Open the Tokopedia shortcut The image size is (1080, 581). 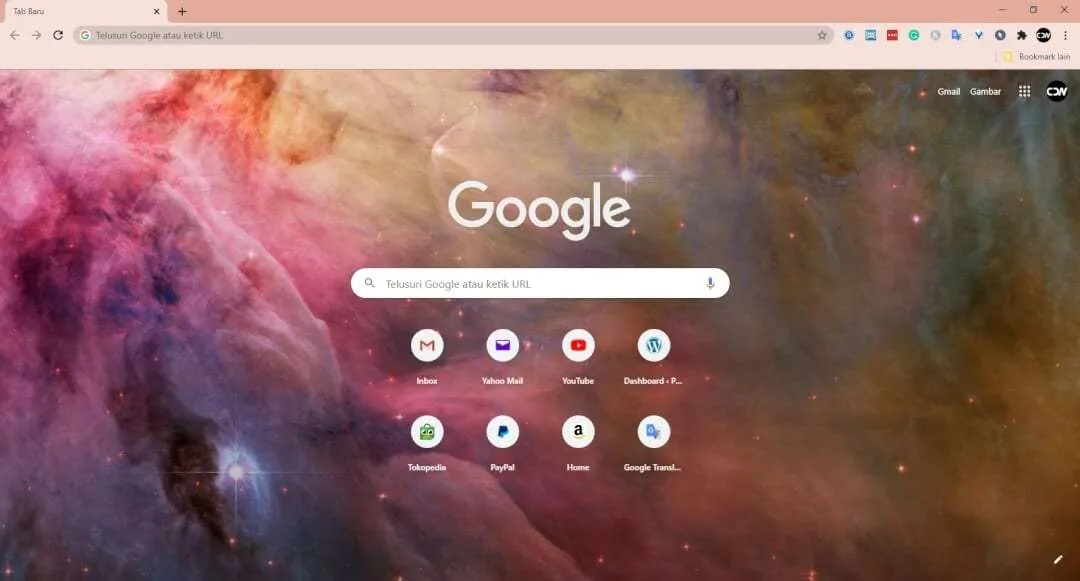coord(427,443)
